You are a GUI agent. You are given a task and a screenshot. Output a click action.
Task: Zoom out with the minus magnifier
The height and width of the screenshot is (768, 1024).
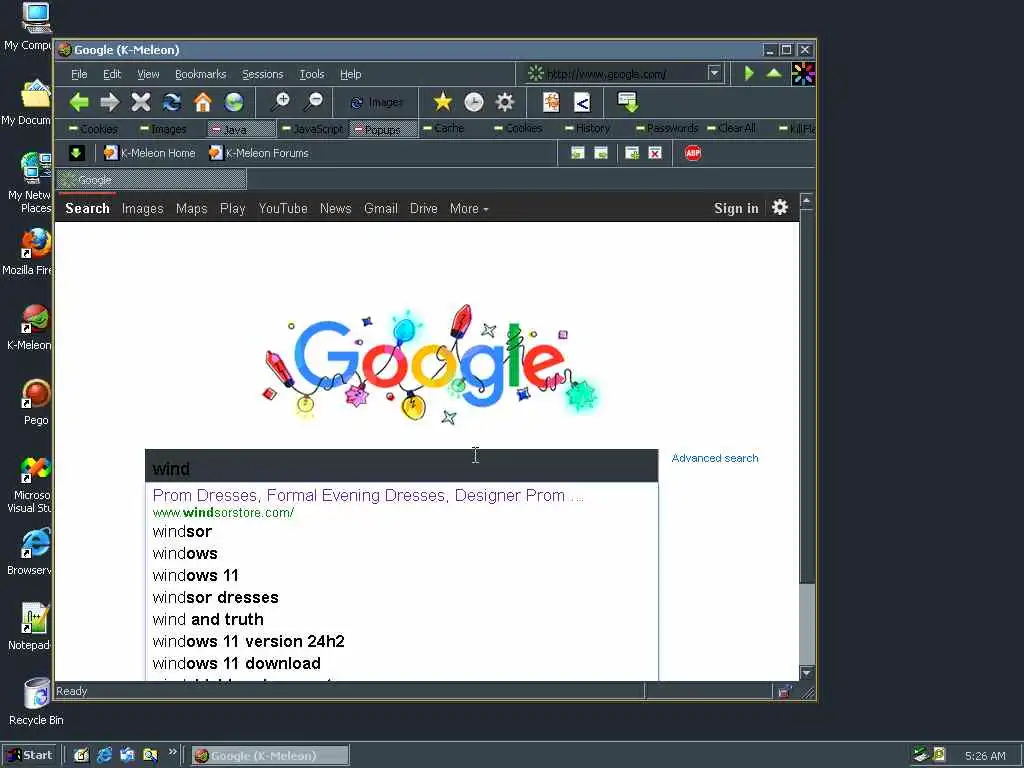[x=313, y=102]
